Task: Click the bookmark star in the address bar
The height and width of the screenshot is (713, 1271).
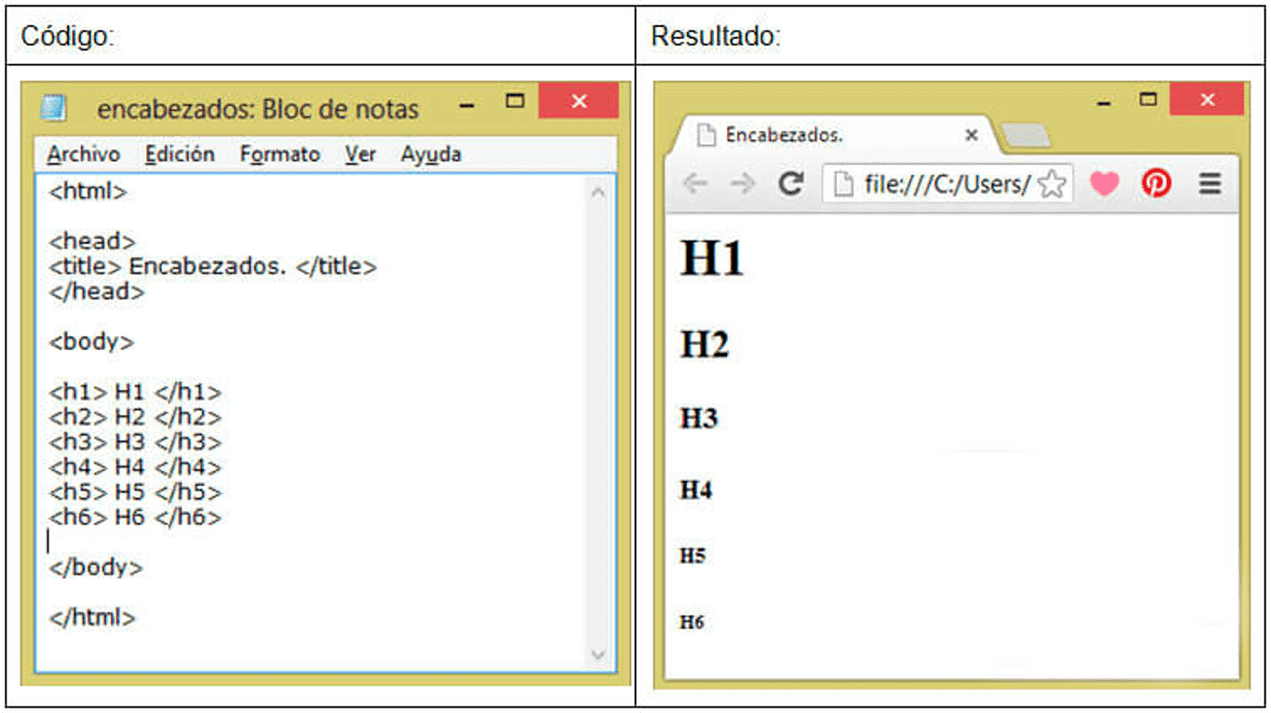Action: pyautogui.click(x=1052, y=183)
